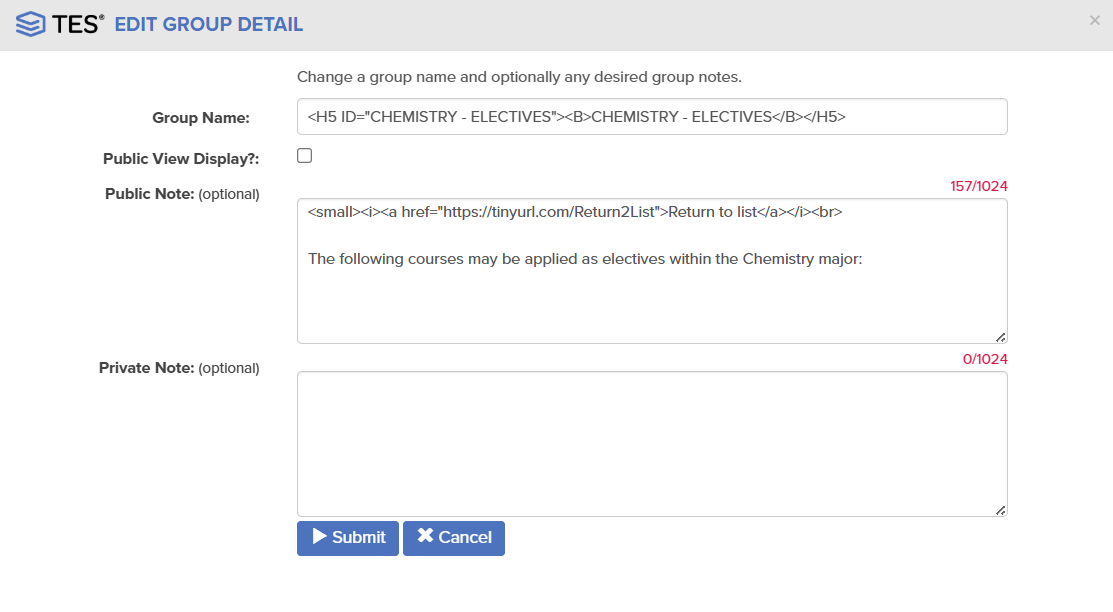Submit the group detail changes
This screenshot has height=612, width=1113.
point(348,538)
